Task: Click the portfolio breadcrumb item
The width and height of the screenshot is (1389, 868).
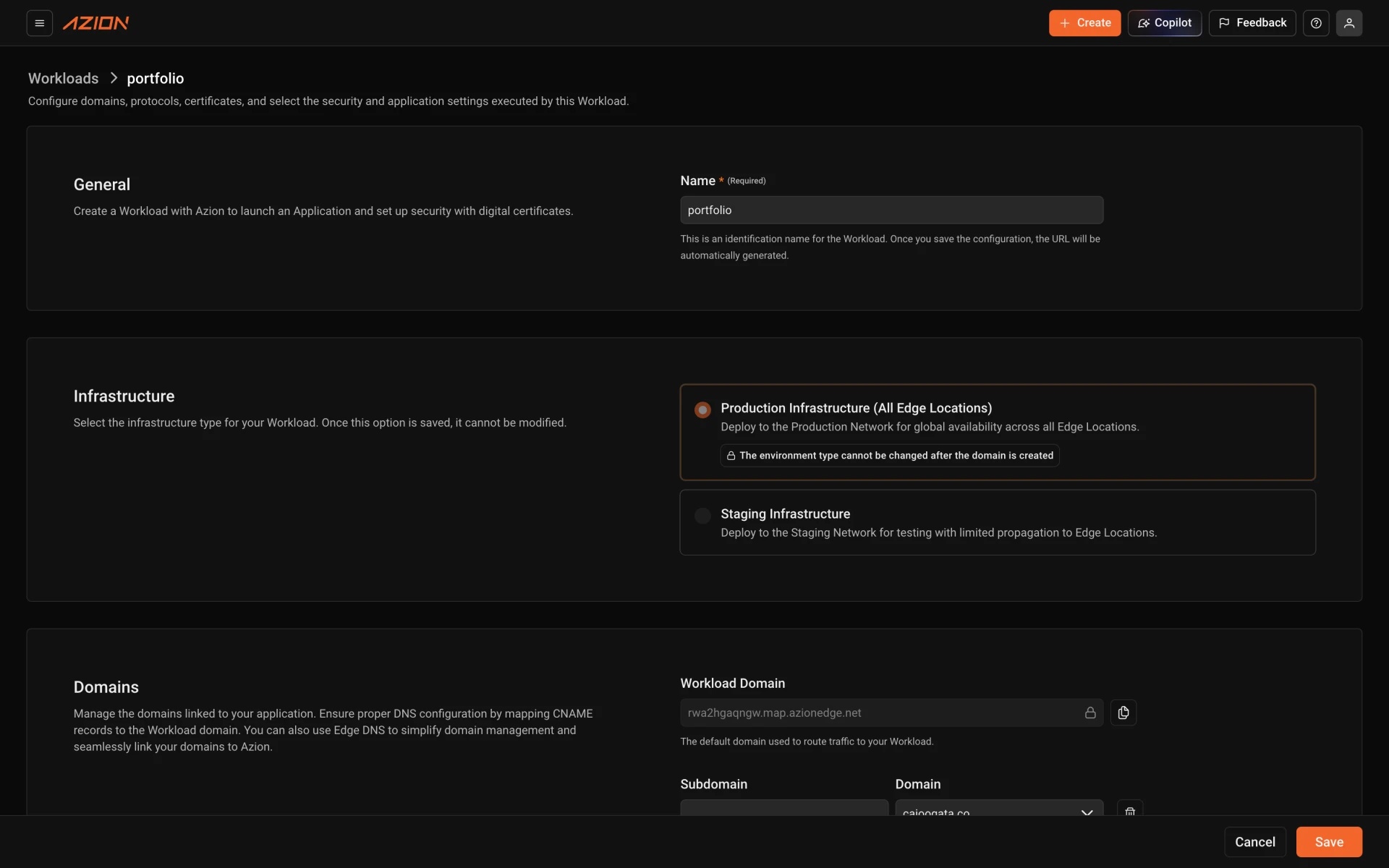Action: (x=156, y=78)
